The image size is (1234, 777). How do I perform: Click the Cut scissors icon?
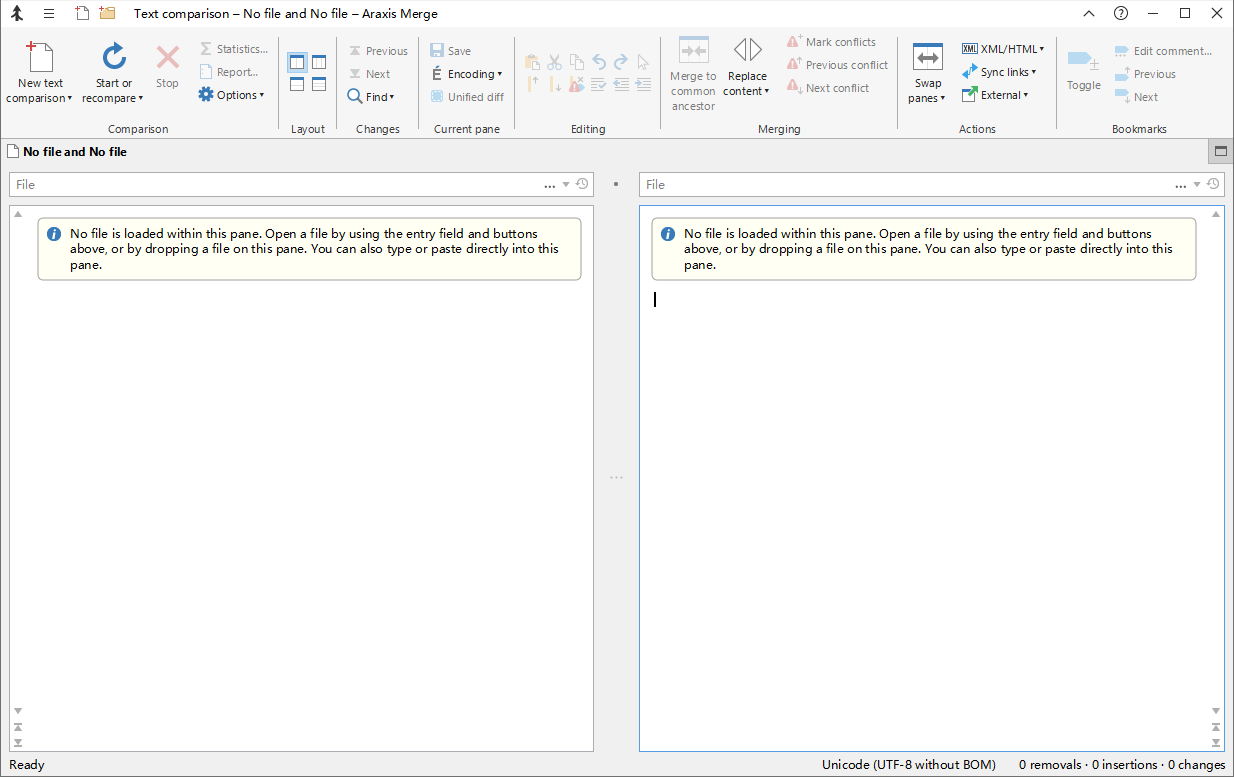[554, 62]
